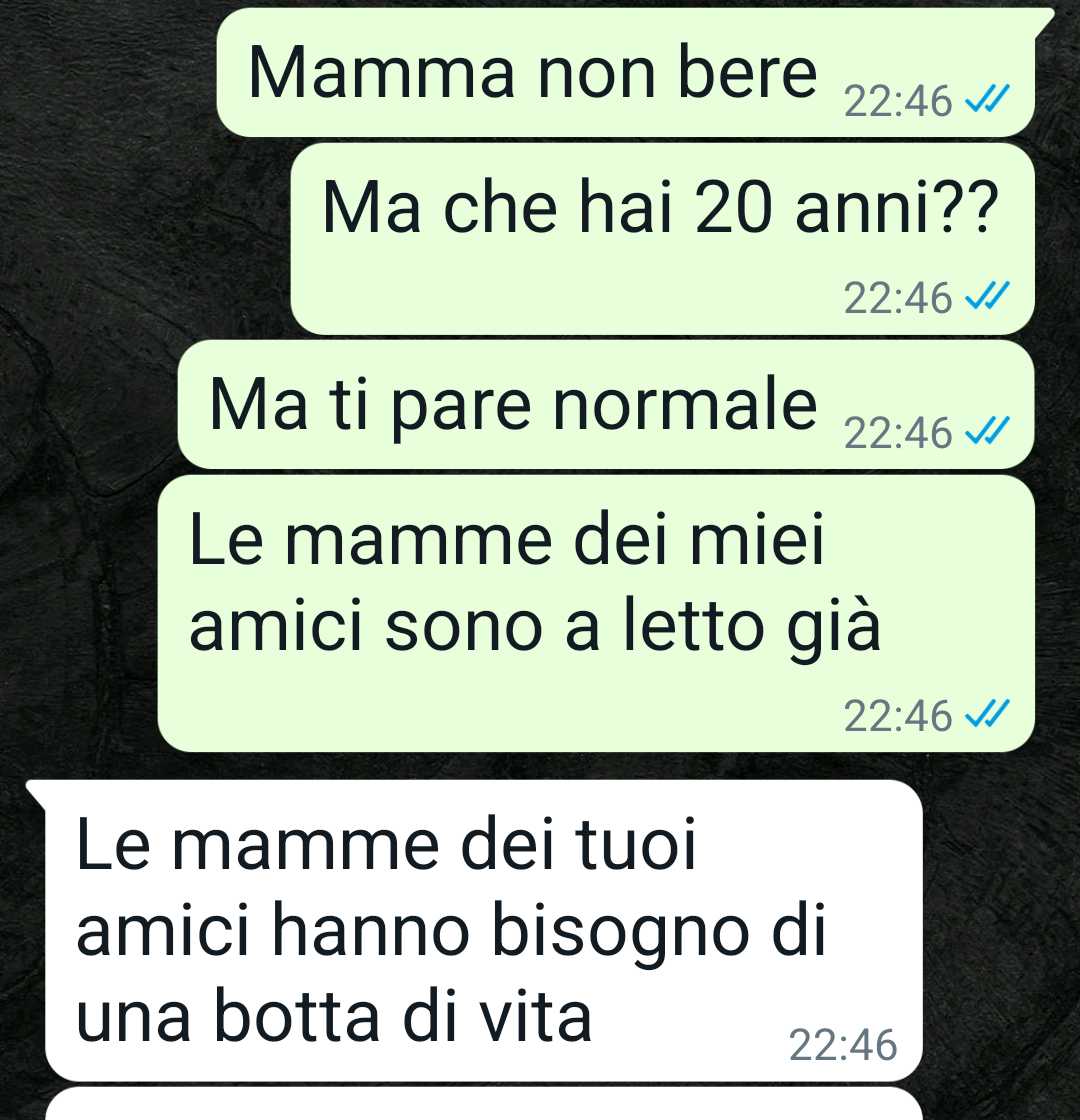Select the "Ma che hai 20 anni??" message
This screenshot has height=1120, width=1080.
point(663,239)
